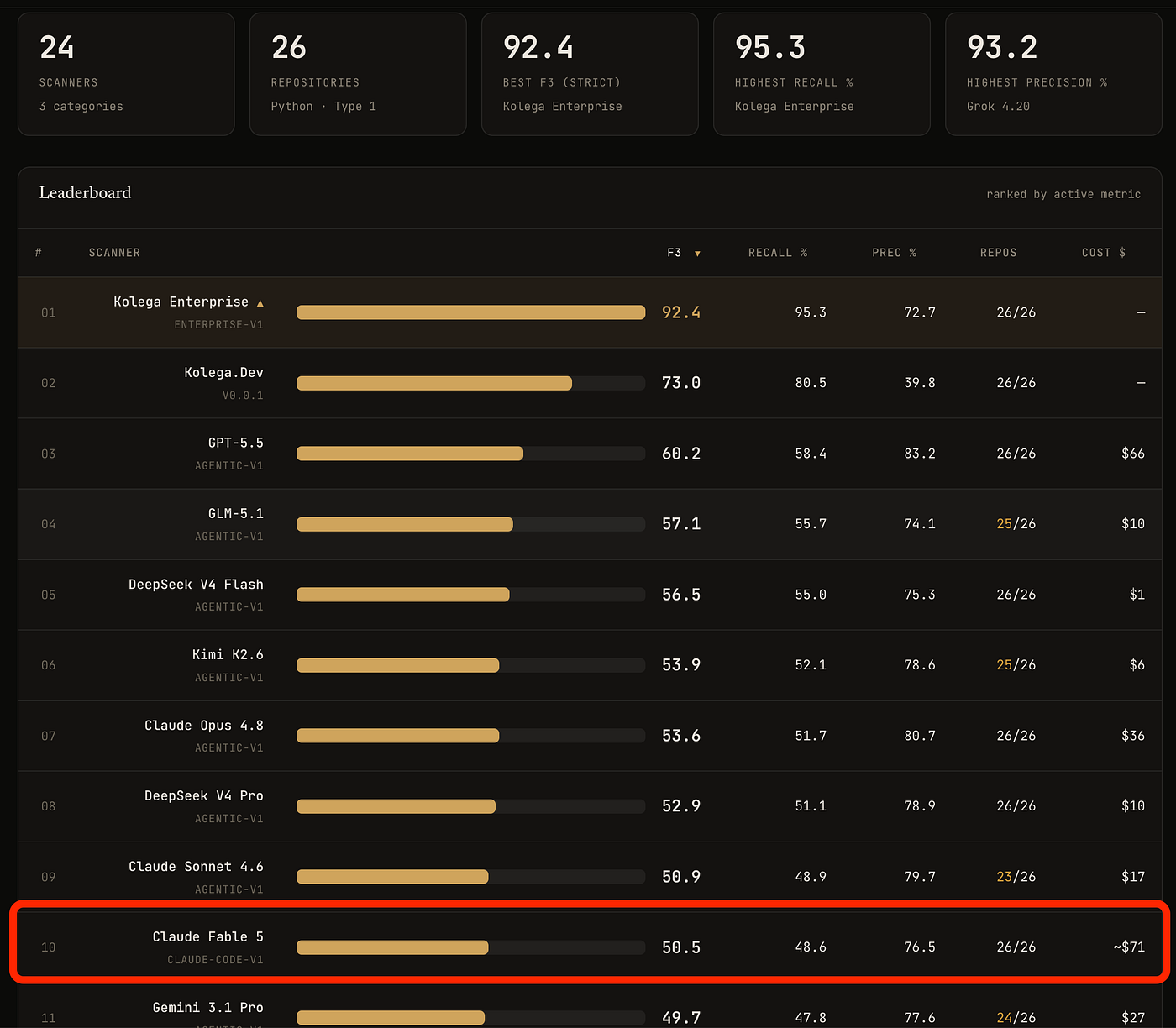Image resolution: width=1176 pixels, height=1028 pixels.
Task: Select the Kimi K2.6 scanner name
Action: 228,654
